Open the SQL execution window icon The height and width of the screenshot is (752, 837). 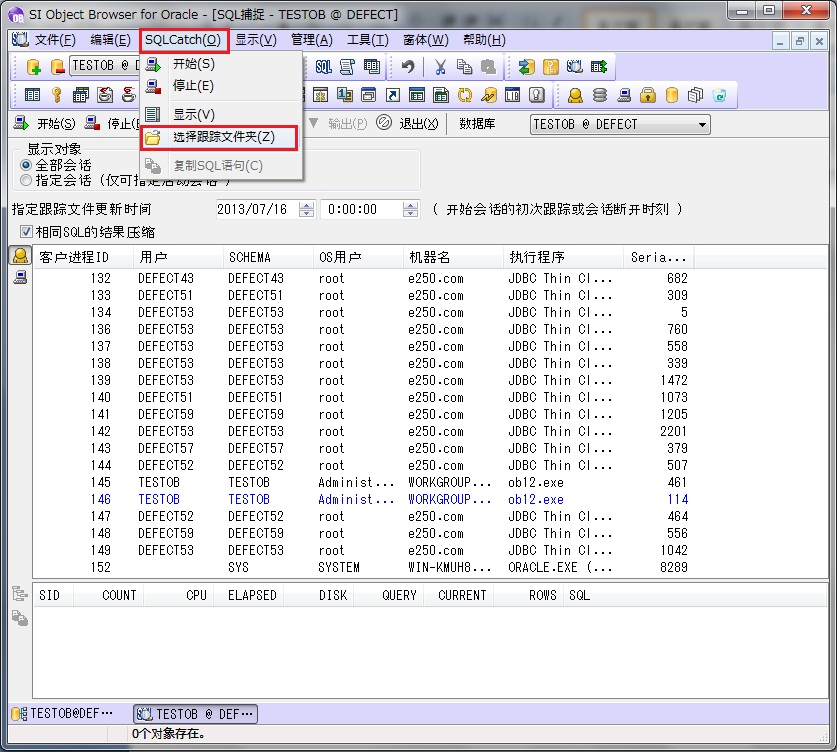(323, 67)
